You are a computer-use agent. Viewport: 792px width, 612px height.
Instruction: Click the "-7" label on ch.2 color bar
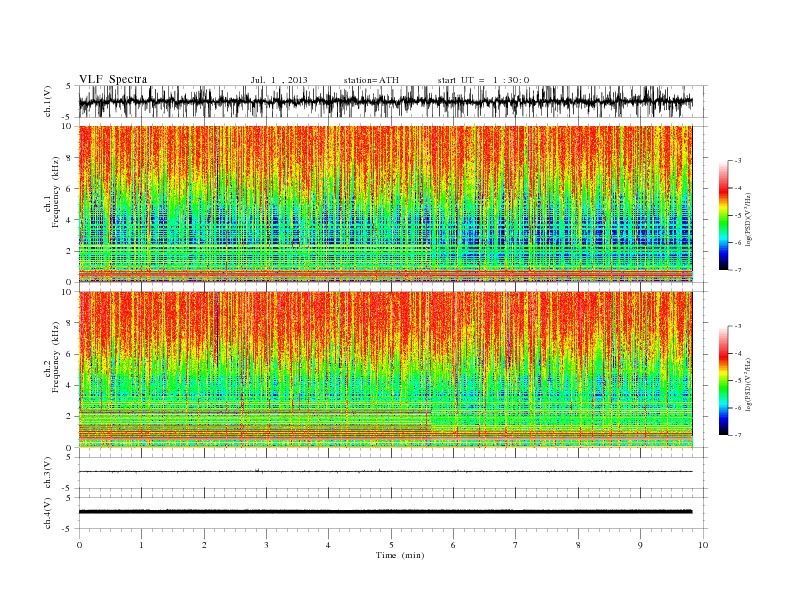(x=737, y=435)
